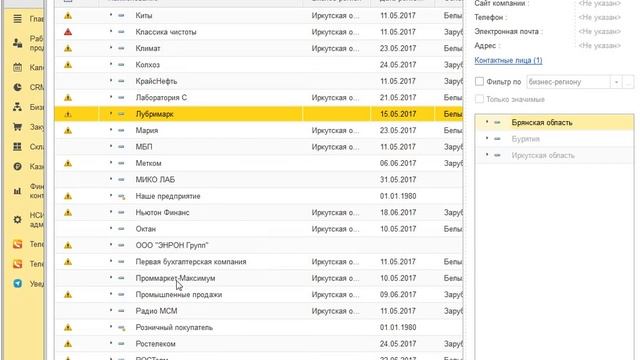
Task: Click the Адрес не указан value
Action: tap(600, 46)
